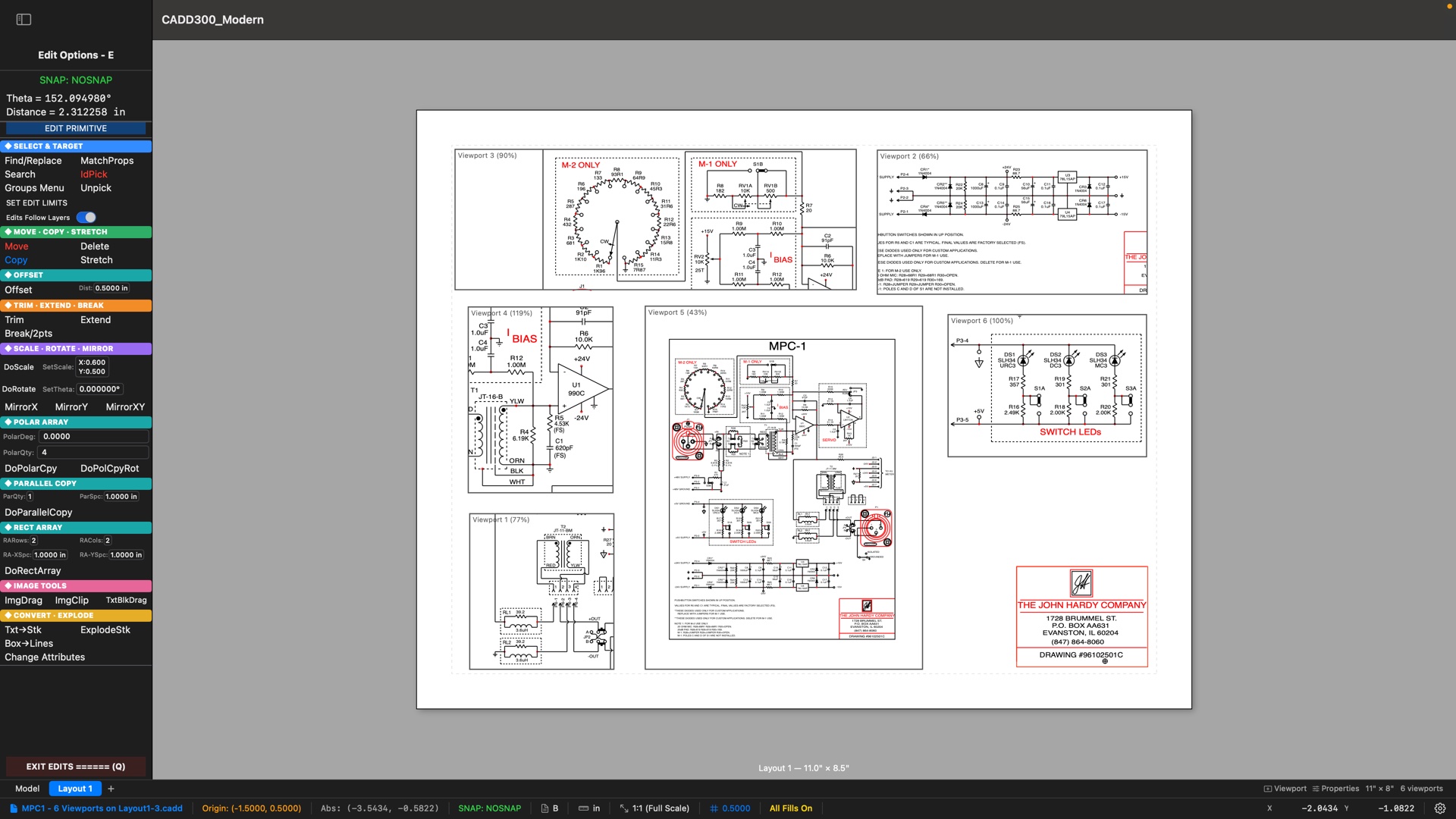Toggle the Edits Follow Layers switch
Screen dimensions: 1456x819
click(86, 218)
